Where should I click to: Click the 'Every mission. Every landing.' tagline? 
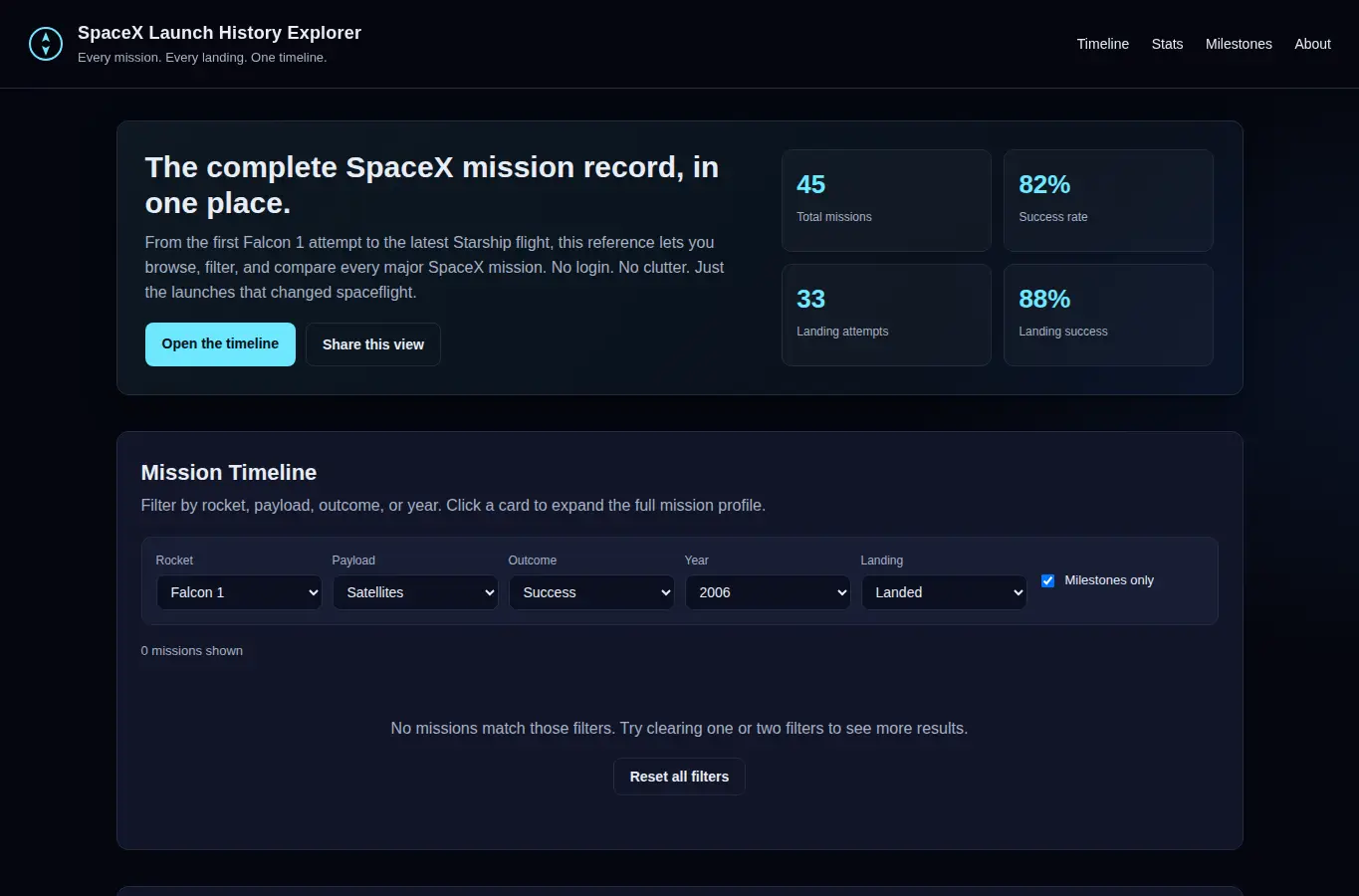pyautogui.click(x=202, y=58)
